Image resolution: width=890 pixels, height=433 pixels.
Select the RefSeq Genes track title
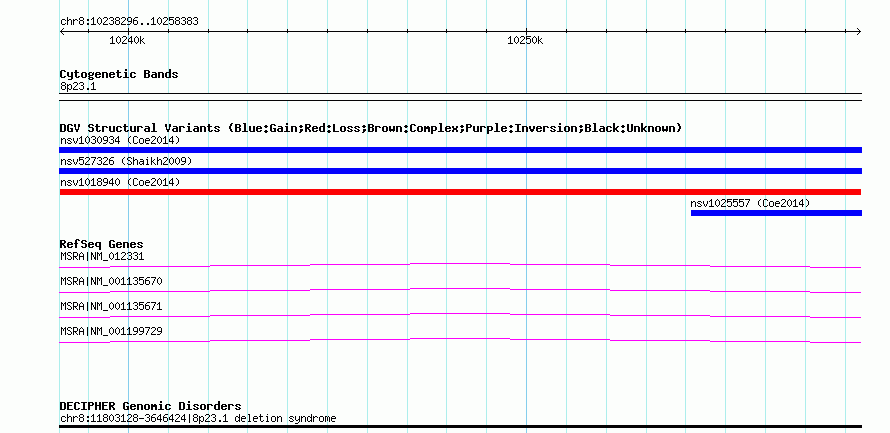click(x=101, y=245)
